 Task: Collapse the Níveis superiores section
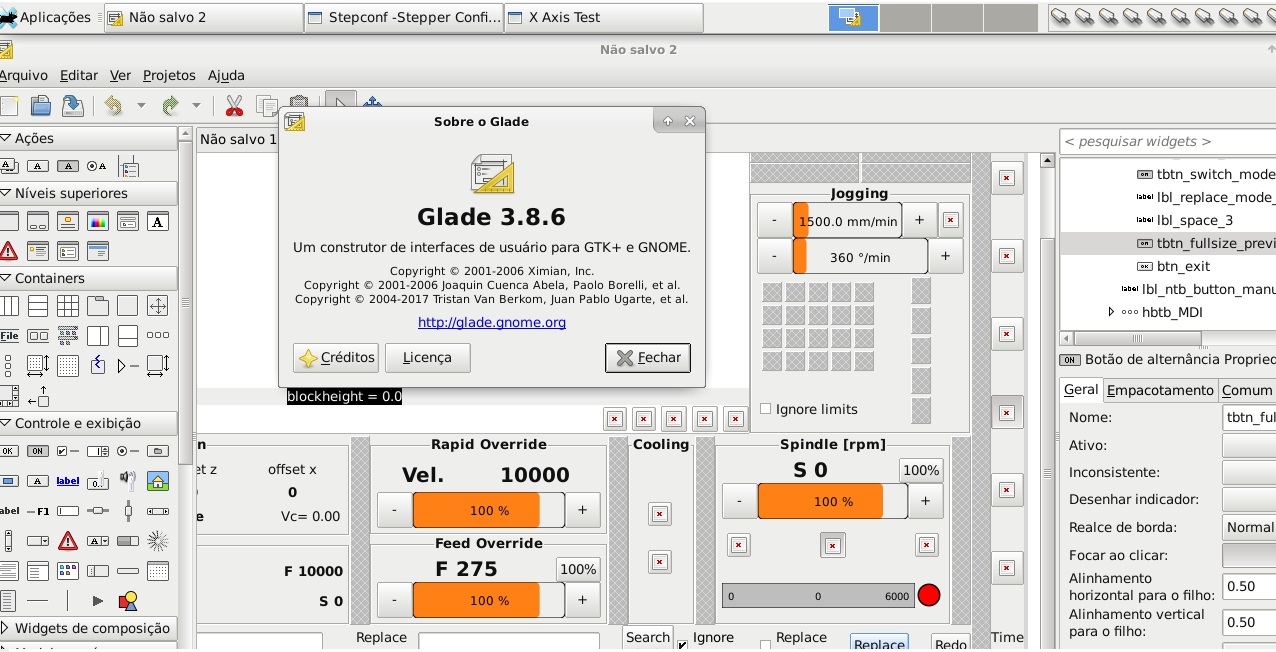click(x=6, y=193)
